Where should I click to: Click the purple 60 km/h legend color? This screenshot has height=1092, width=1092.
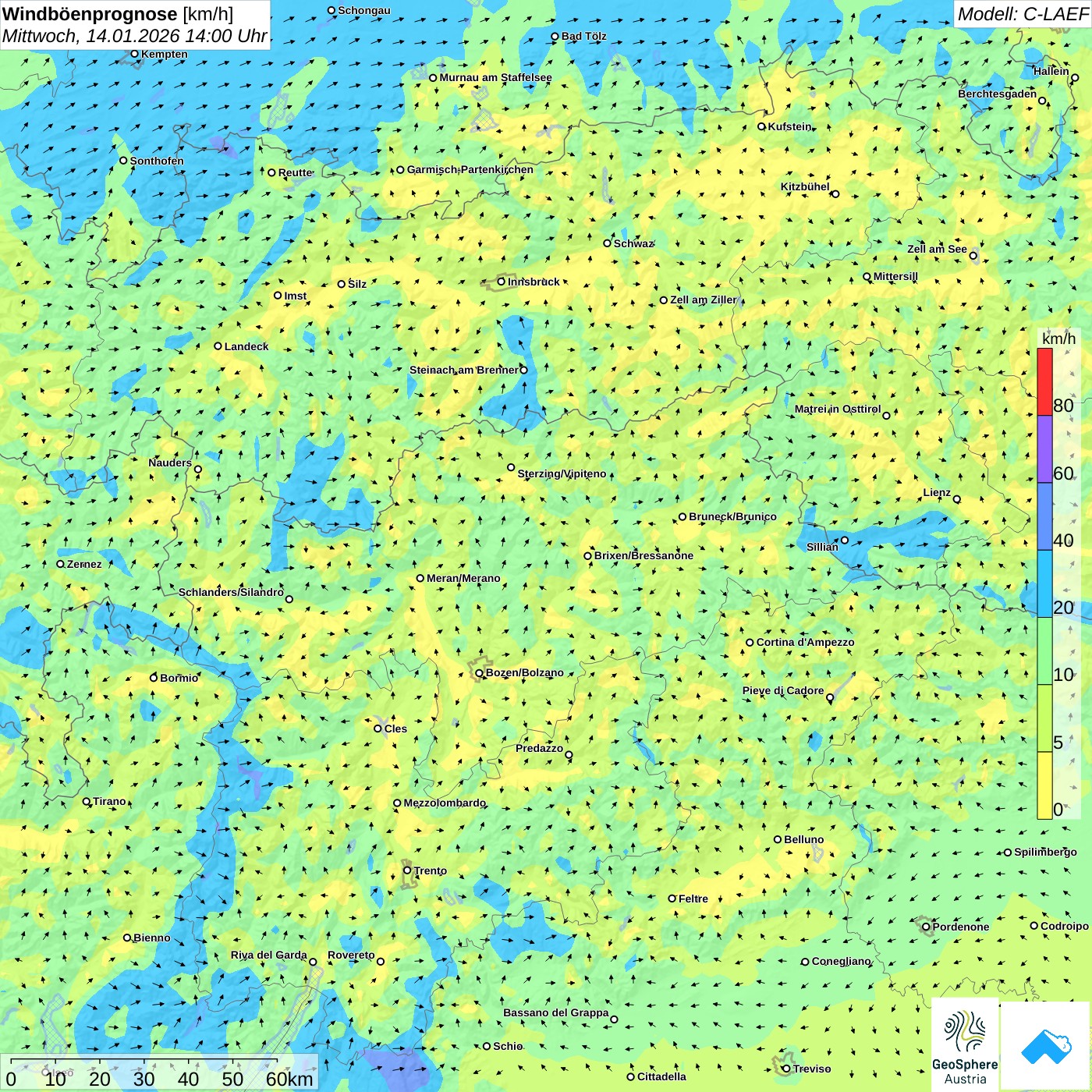tap(1044, 449)
